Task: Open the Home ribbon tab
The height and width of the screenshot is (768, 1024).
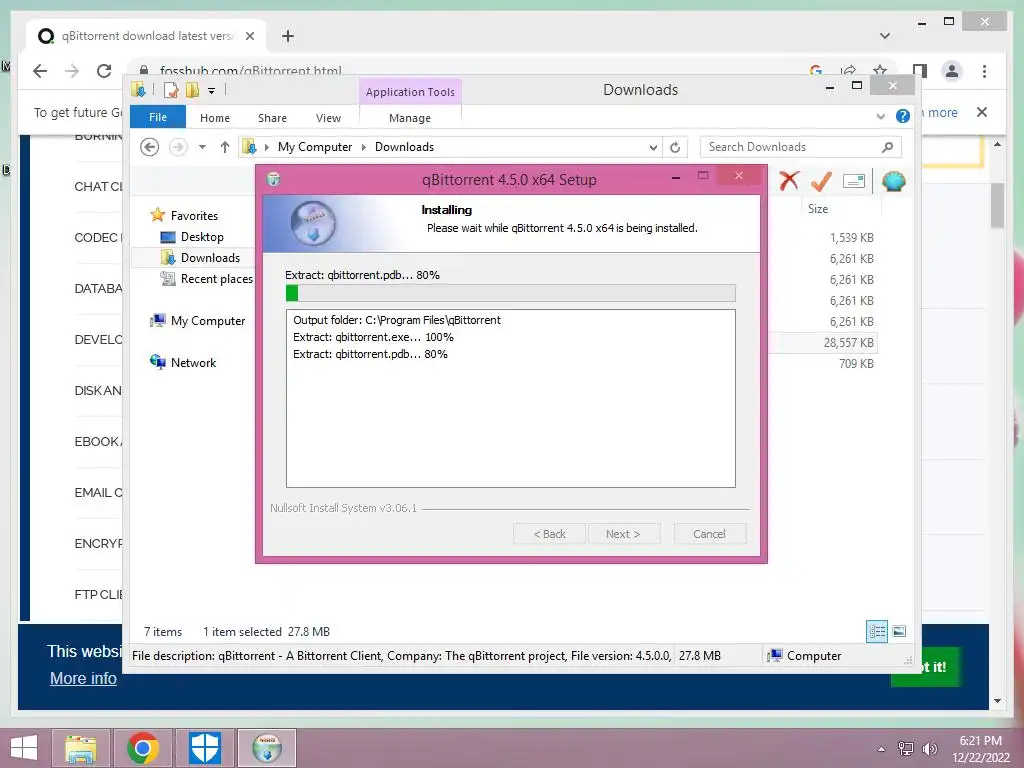Action: pos(215,118)
